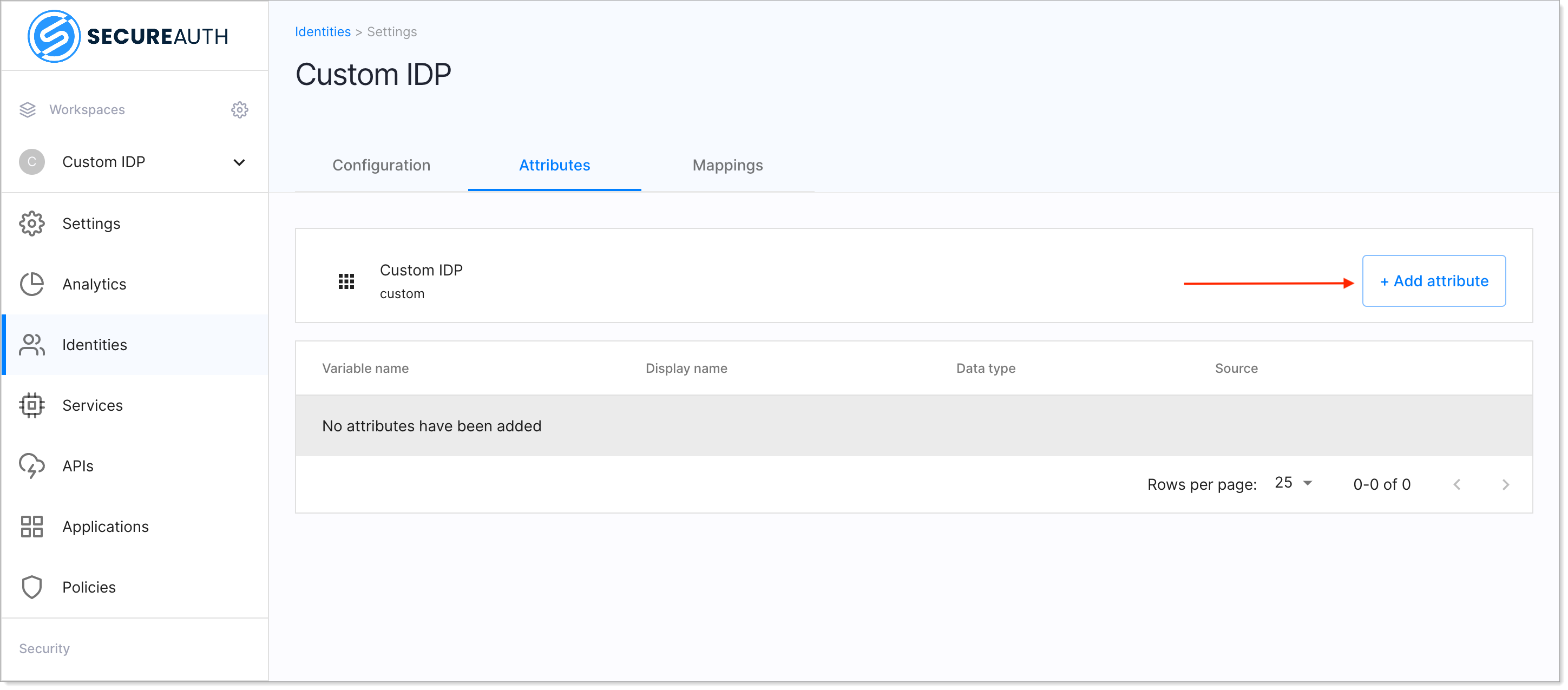
Task: Open the rows per page dropdown
Action: [1294, 483]
